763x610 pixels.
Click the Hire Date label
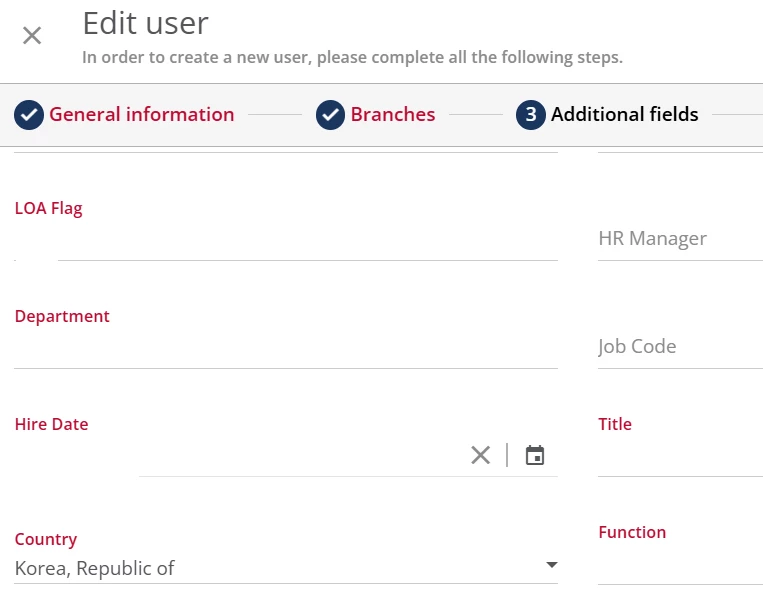(x=52, y=425)
